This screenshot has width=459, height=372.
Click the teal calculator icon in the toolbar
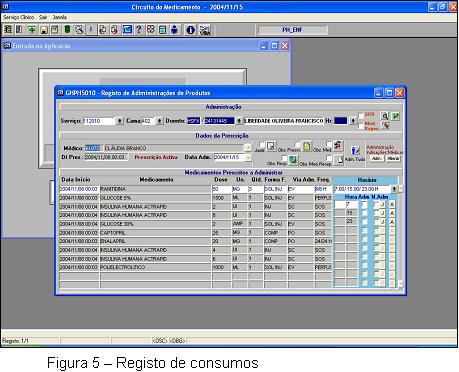162,30
